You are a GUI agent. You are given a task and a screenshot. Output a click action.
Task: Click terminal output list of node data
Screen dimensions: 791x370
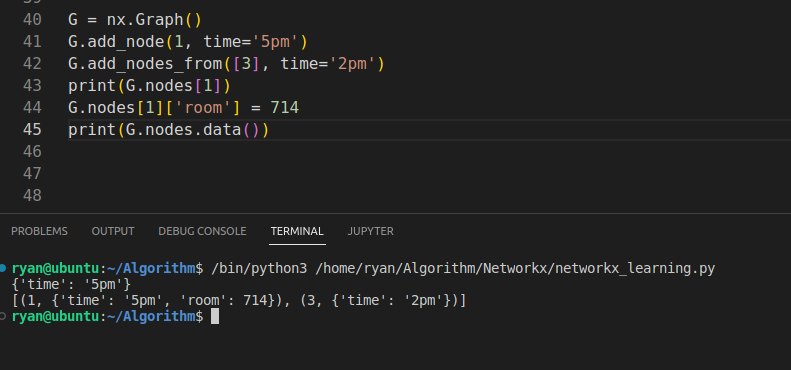(239, 301)
